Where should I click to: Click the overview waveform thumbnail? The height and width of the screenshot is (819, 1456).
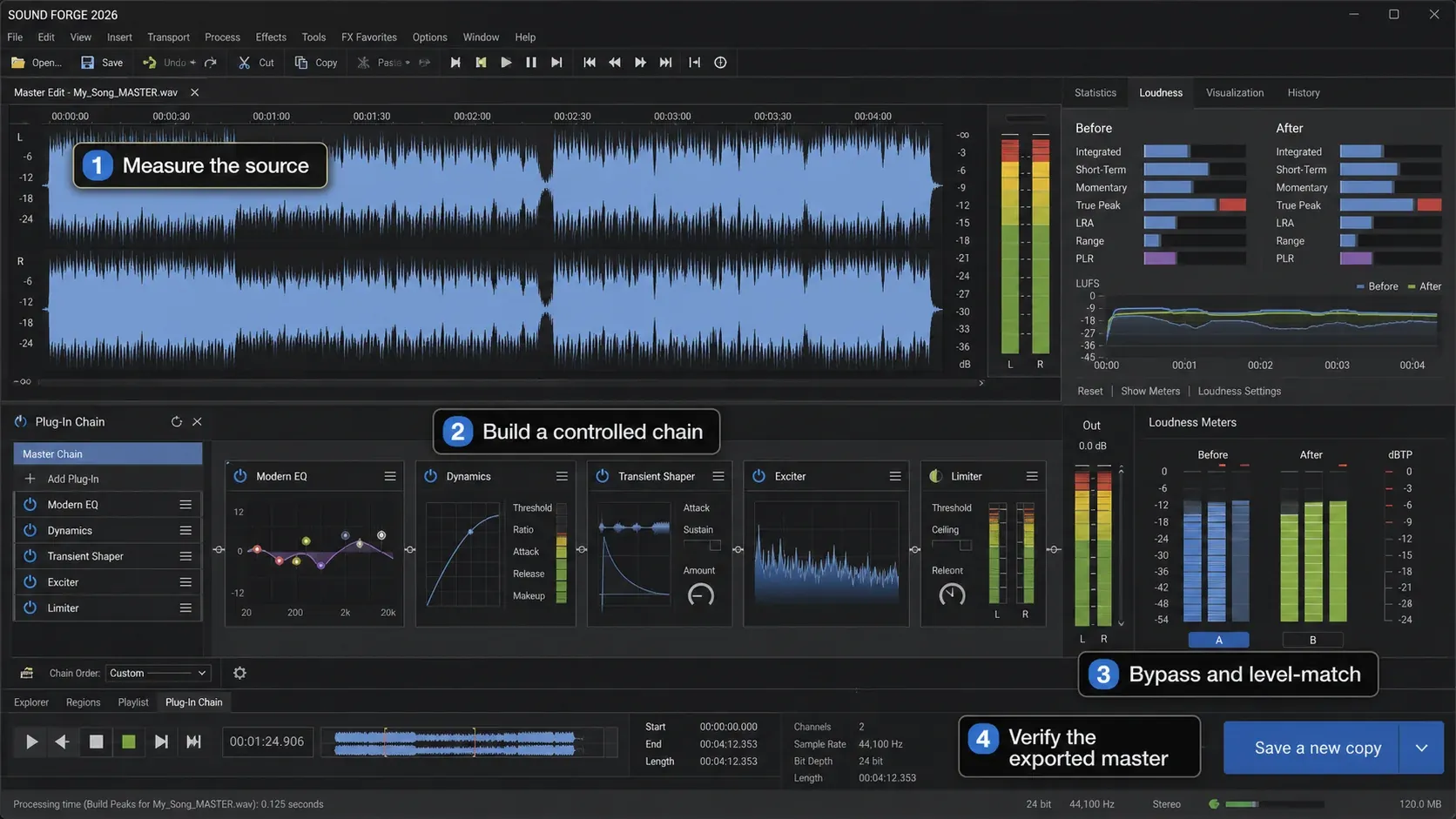[468, 742]
